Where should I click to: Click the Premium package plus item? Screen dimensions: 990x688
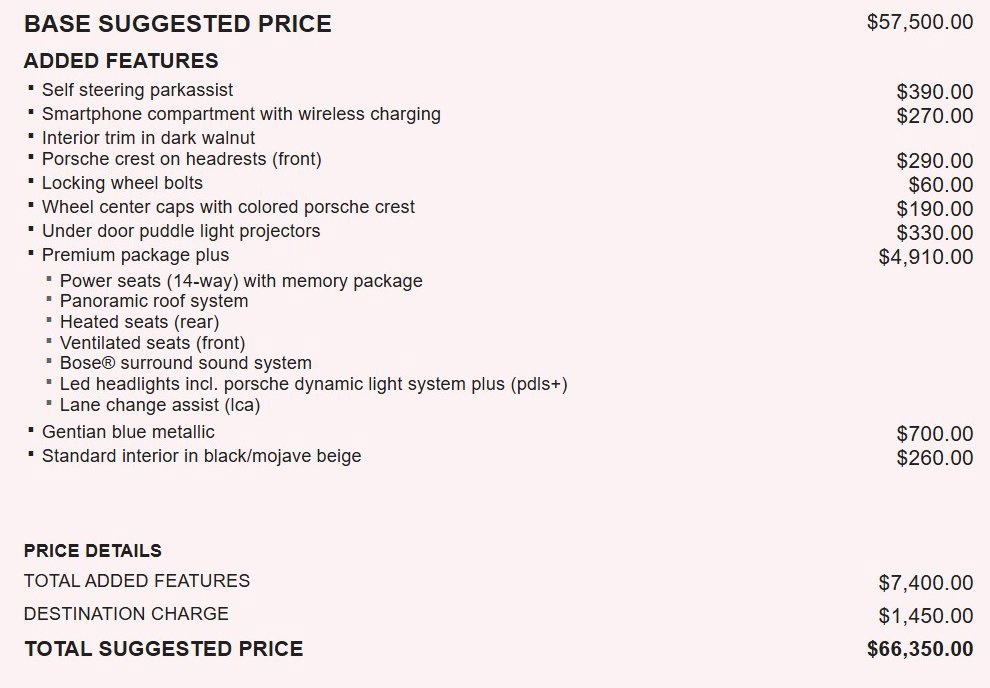click(x=135, y=255)
